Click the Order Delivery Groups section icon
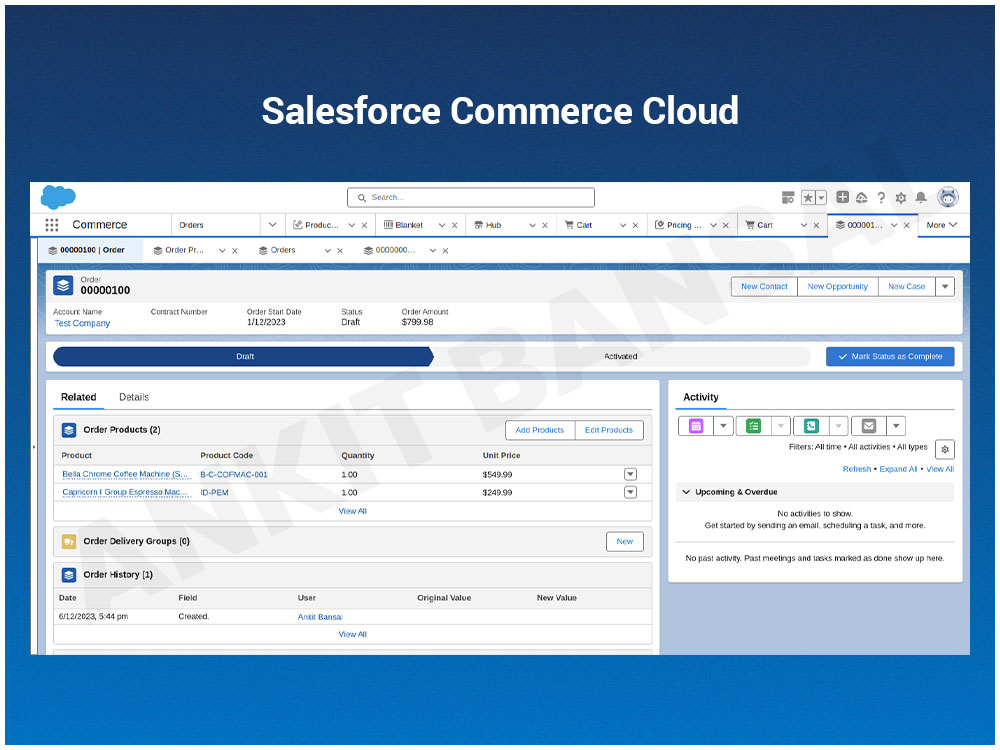This screenshot has width=1000, height=750. point(69,541)
